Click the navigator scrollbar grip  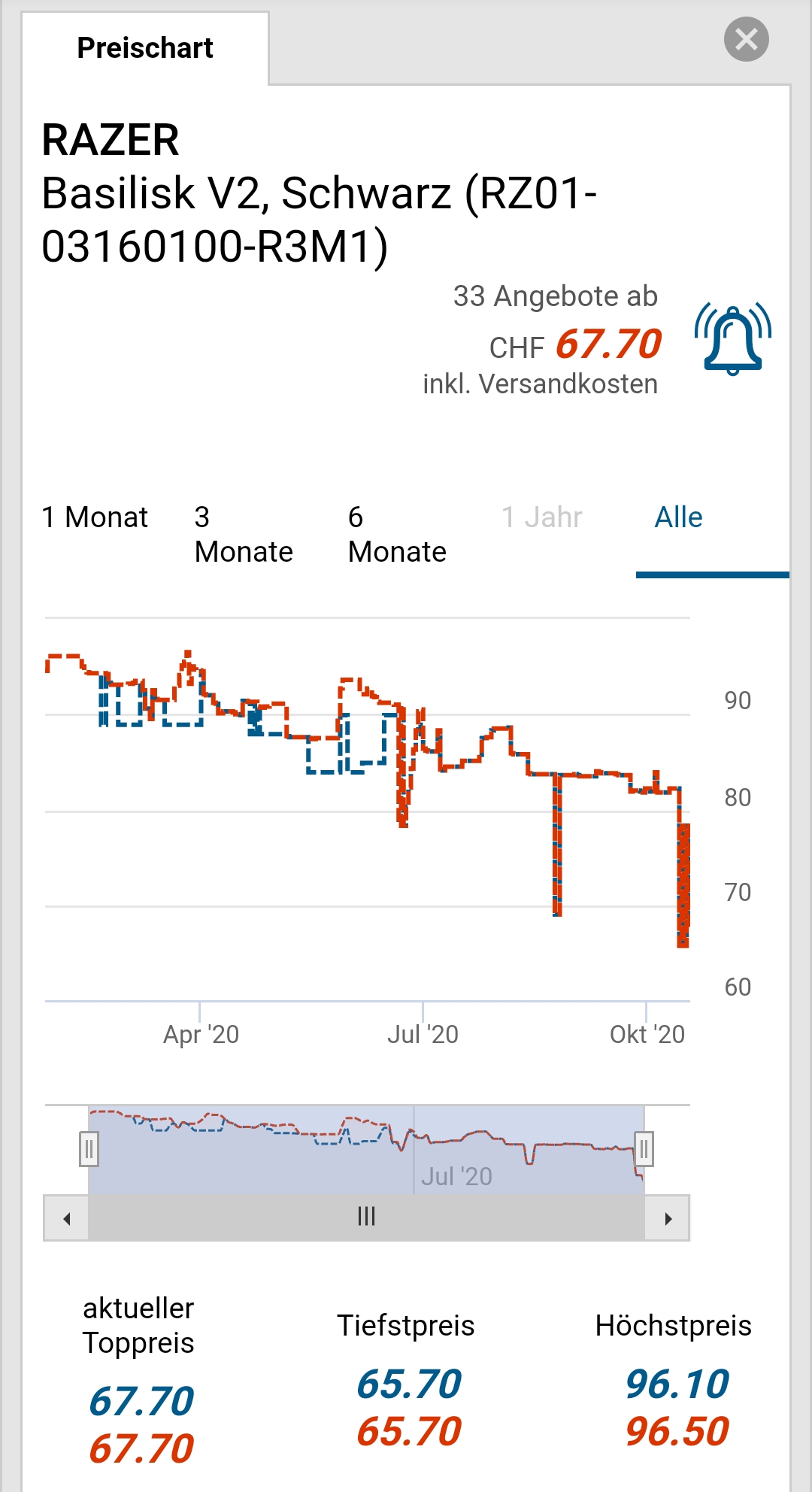click(x=366, y=1217)
